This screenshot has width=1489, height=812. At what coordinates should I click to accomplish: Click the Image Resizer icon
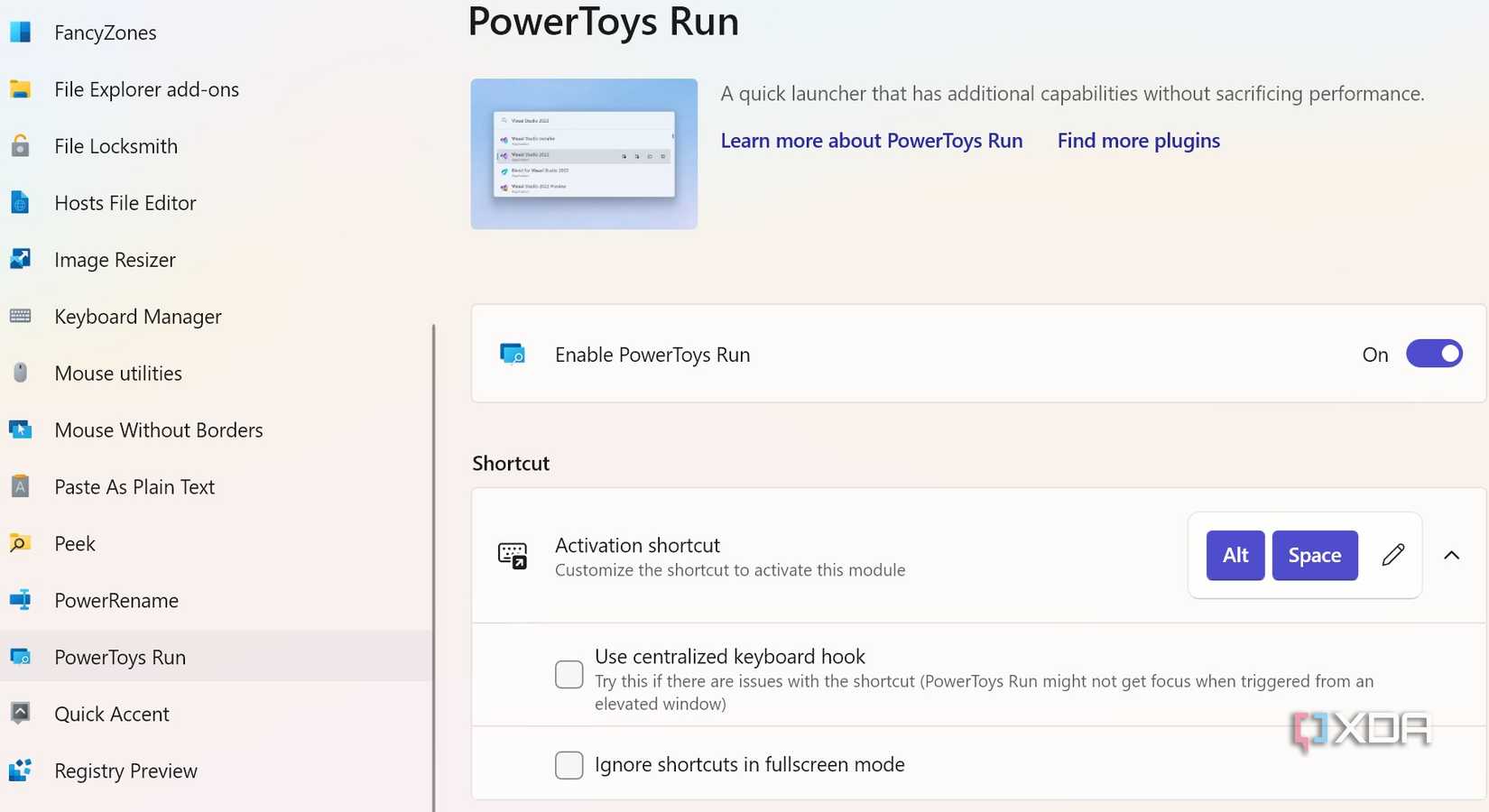click(x=19, y=259)
